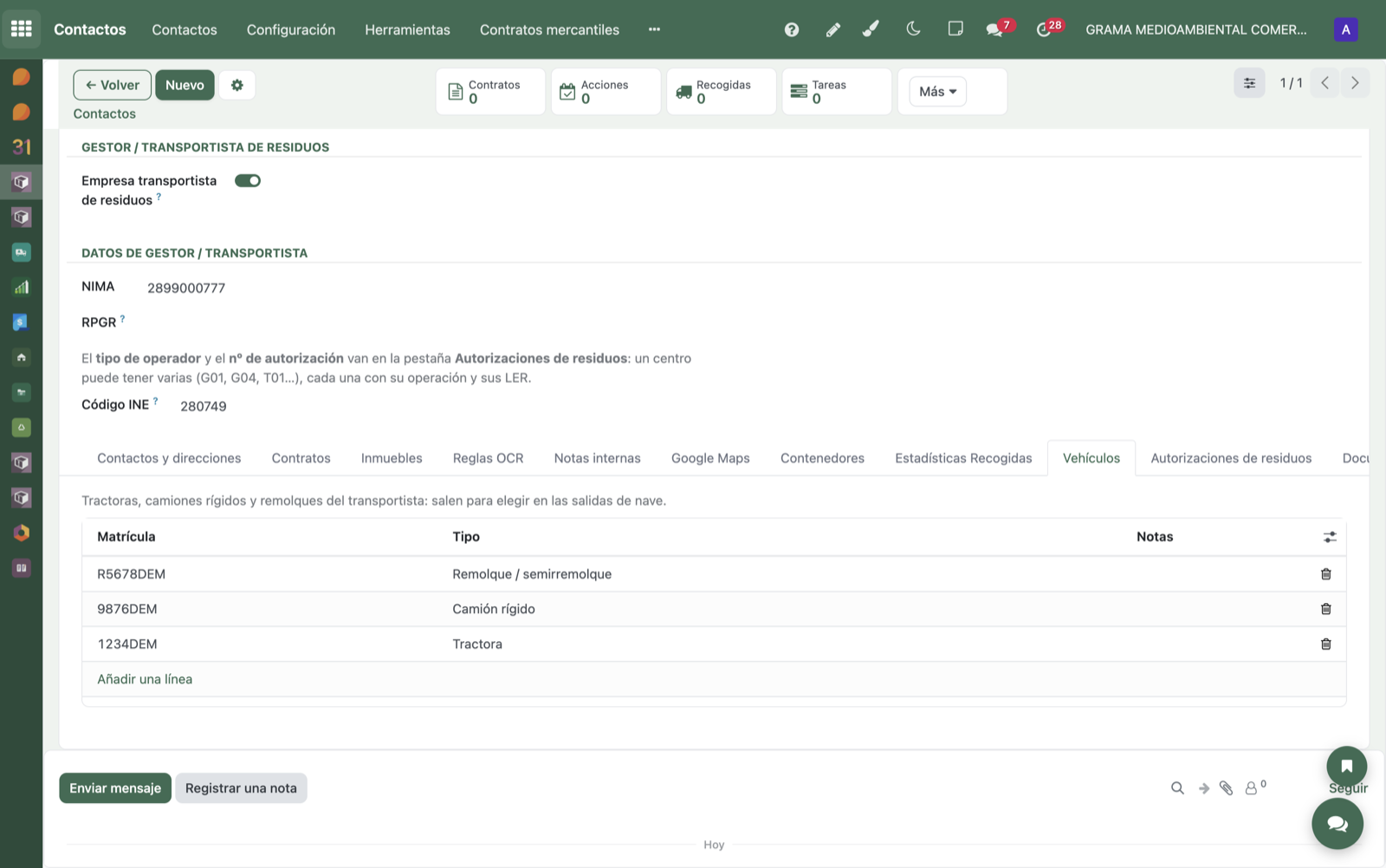Switch to Google Maps tab
Viewport: 1386px width, 868px height.
pyautogui.click(x=710, y=458)
